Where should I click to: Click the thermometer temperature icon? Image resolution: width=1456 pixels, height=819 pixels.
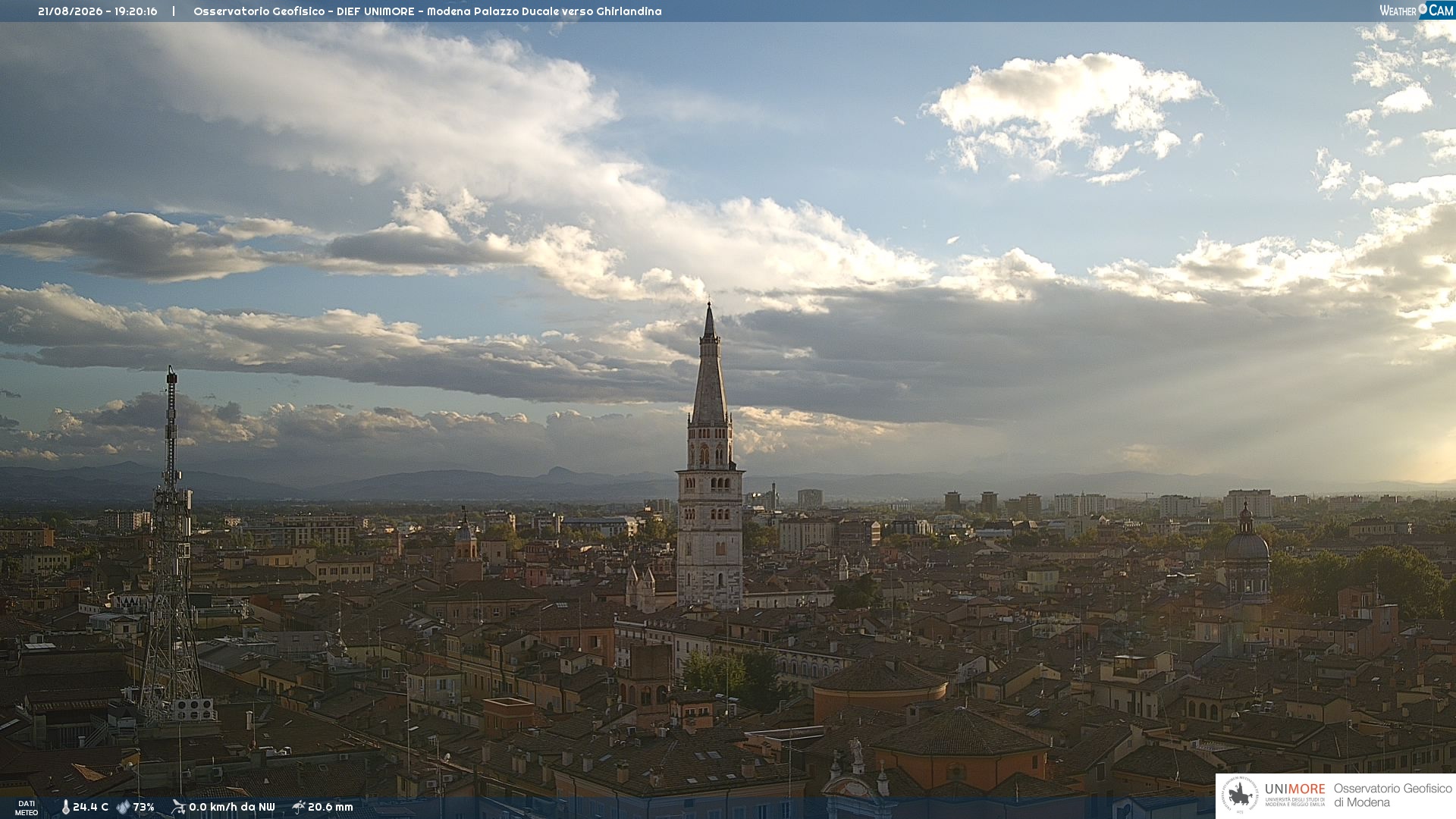point(65,808)
